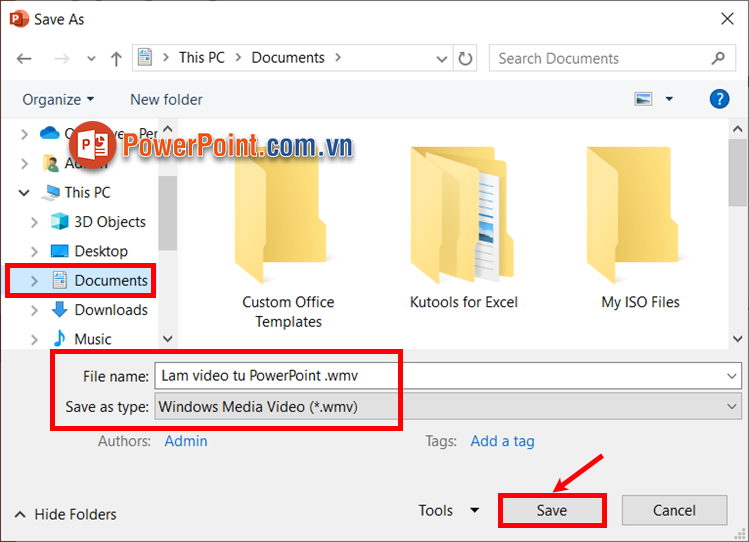Click the Cancel button
Viewport: 749px width, 542px height.
(x=674, y=510)
